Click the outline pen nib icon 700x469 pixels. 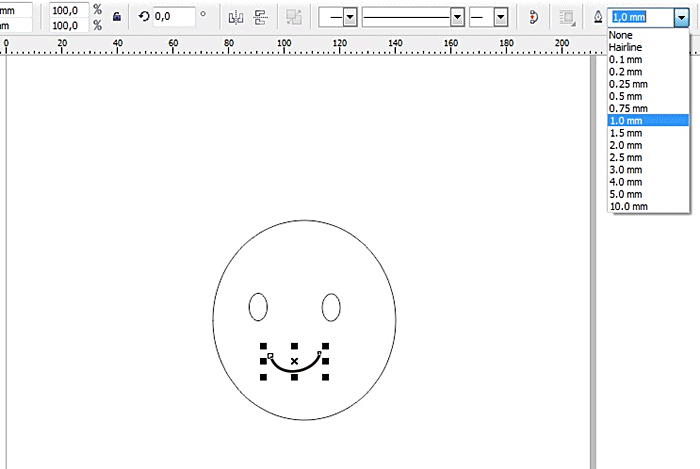click(x=598, y=17)
